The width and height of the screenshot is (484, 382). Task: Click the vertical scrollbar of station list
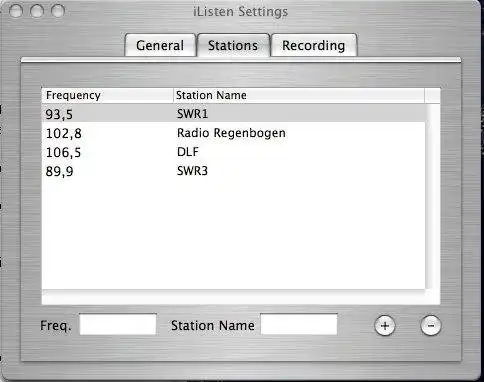pyautogui.click(x=432, y=196)
